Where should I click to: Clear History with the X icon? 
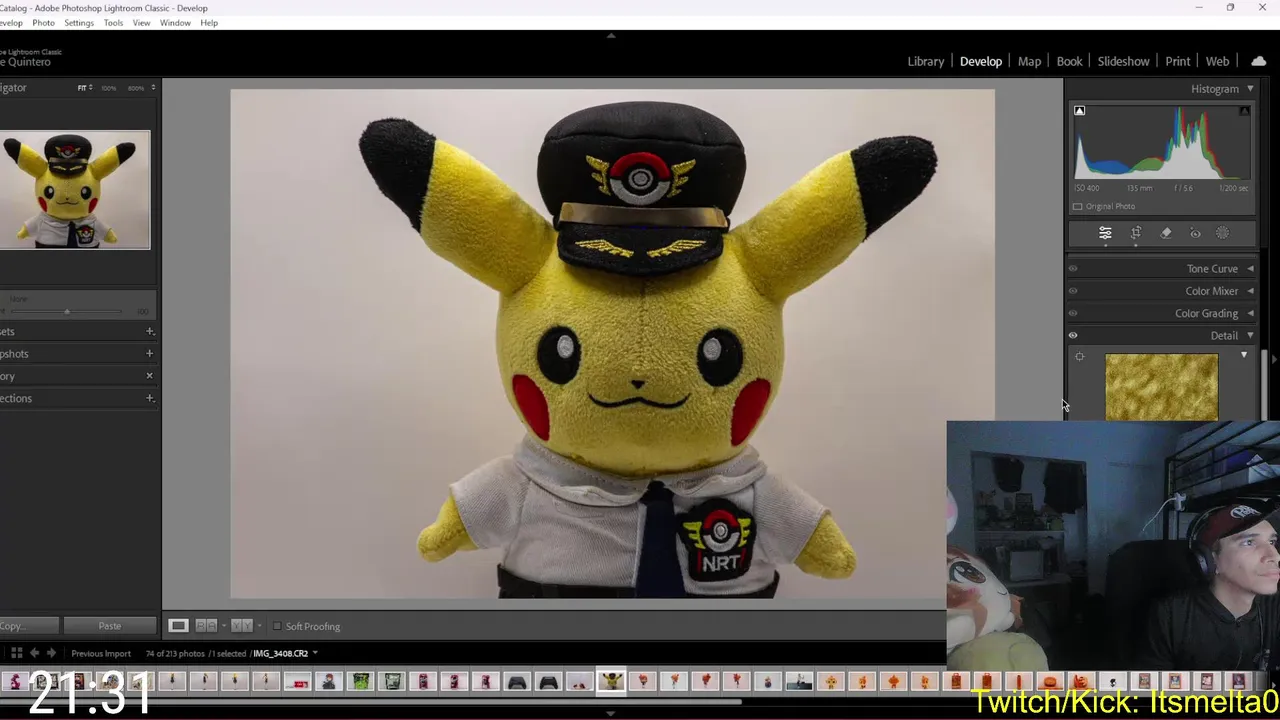(149, 376)
